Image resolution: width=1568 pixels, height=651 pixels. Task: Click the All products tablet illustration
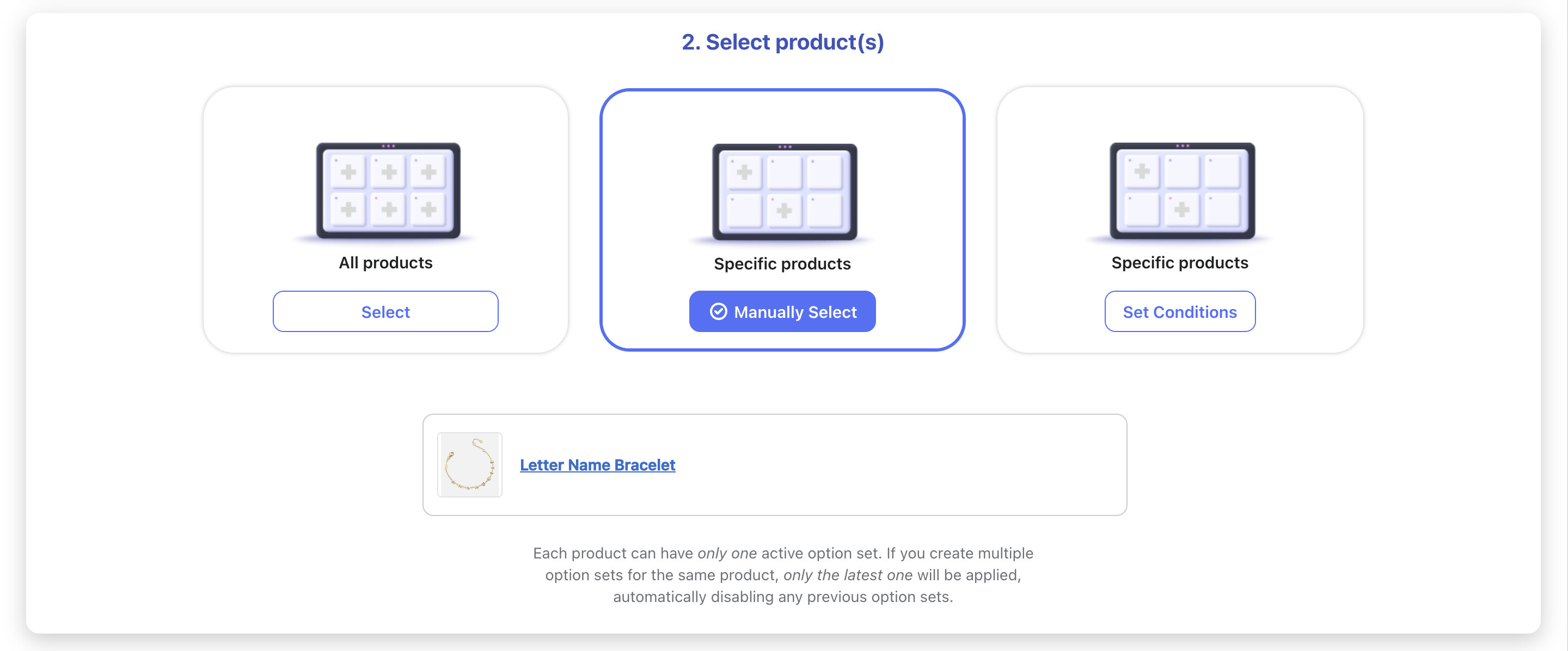388,191
